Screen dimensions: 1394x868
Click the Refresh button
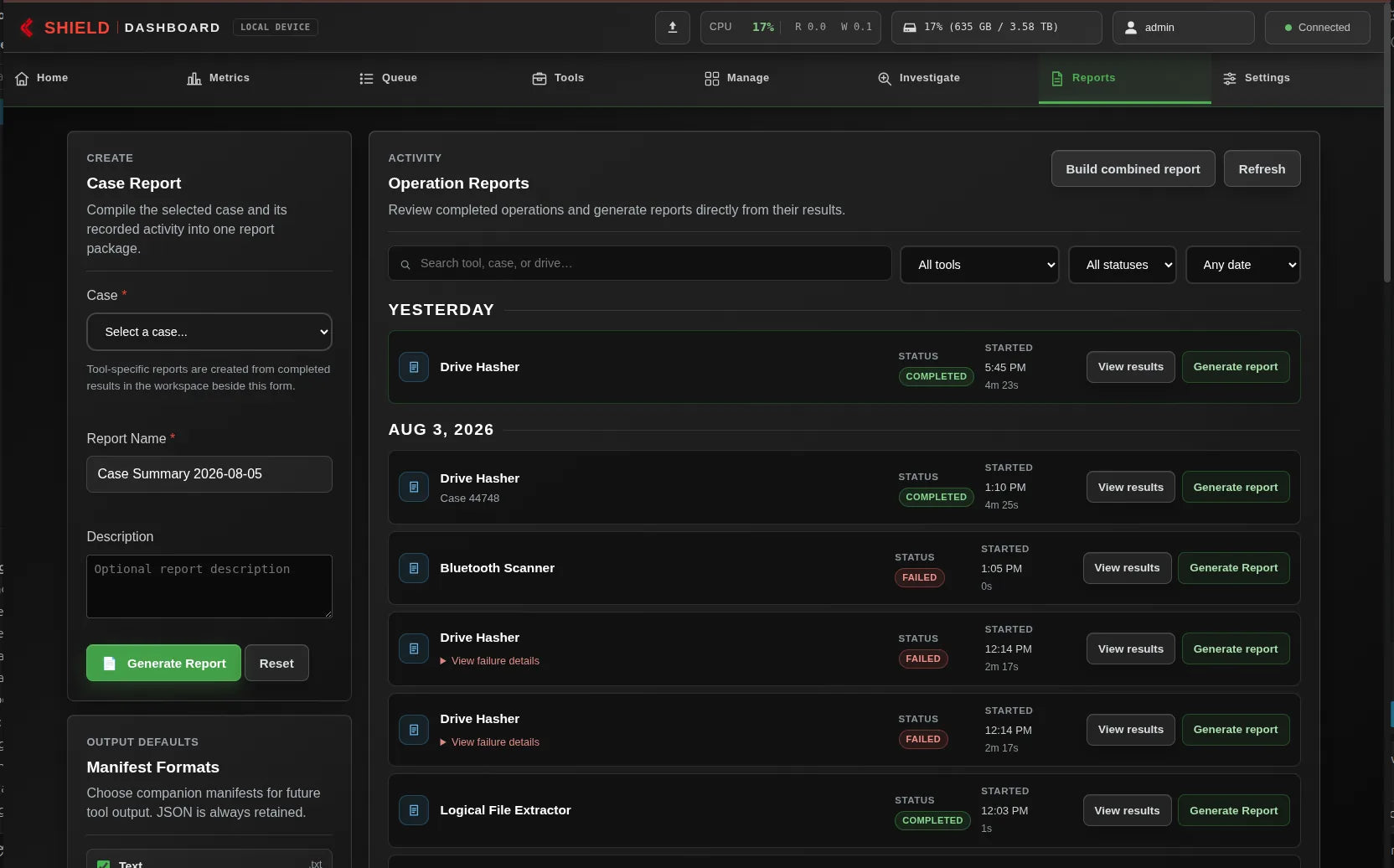click(x=1262, y=168)
